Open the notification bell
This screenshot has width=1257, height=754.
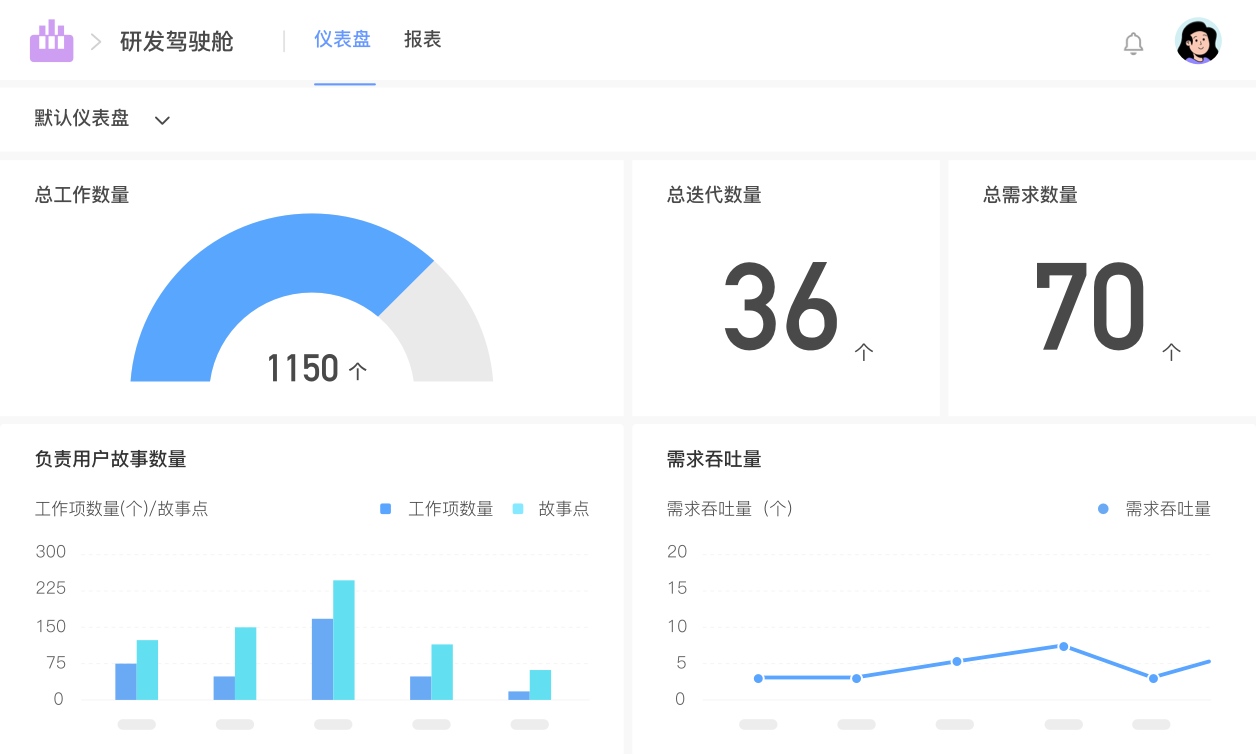1133,43
